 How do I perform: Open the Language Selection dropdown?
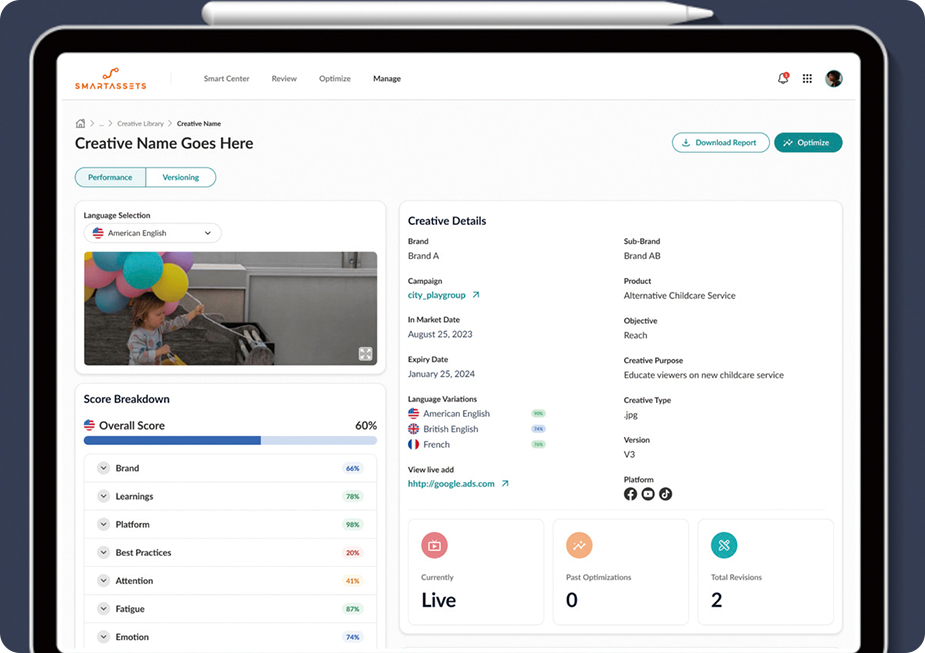152,233
